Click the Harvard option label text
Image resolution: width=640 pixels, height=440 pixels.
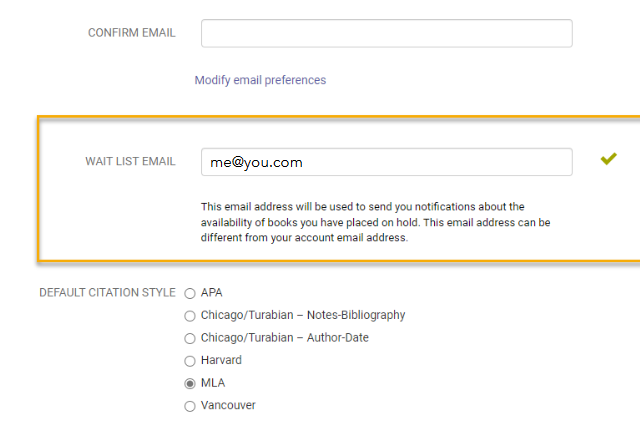[221, 360]
